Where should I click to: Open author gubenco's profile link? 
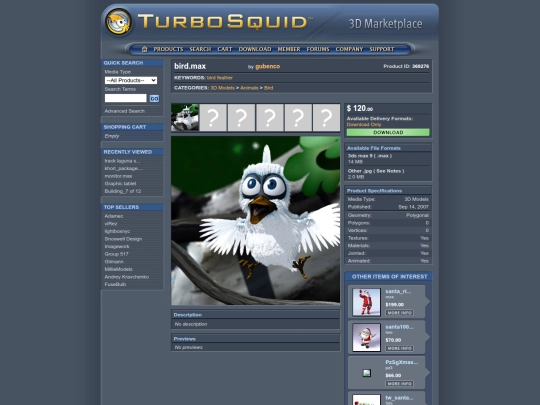click(x=268, y=66)
